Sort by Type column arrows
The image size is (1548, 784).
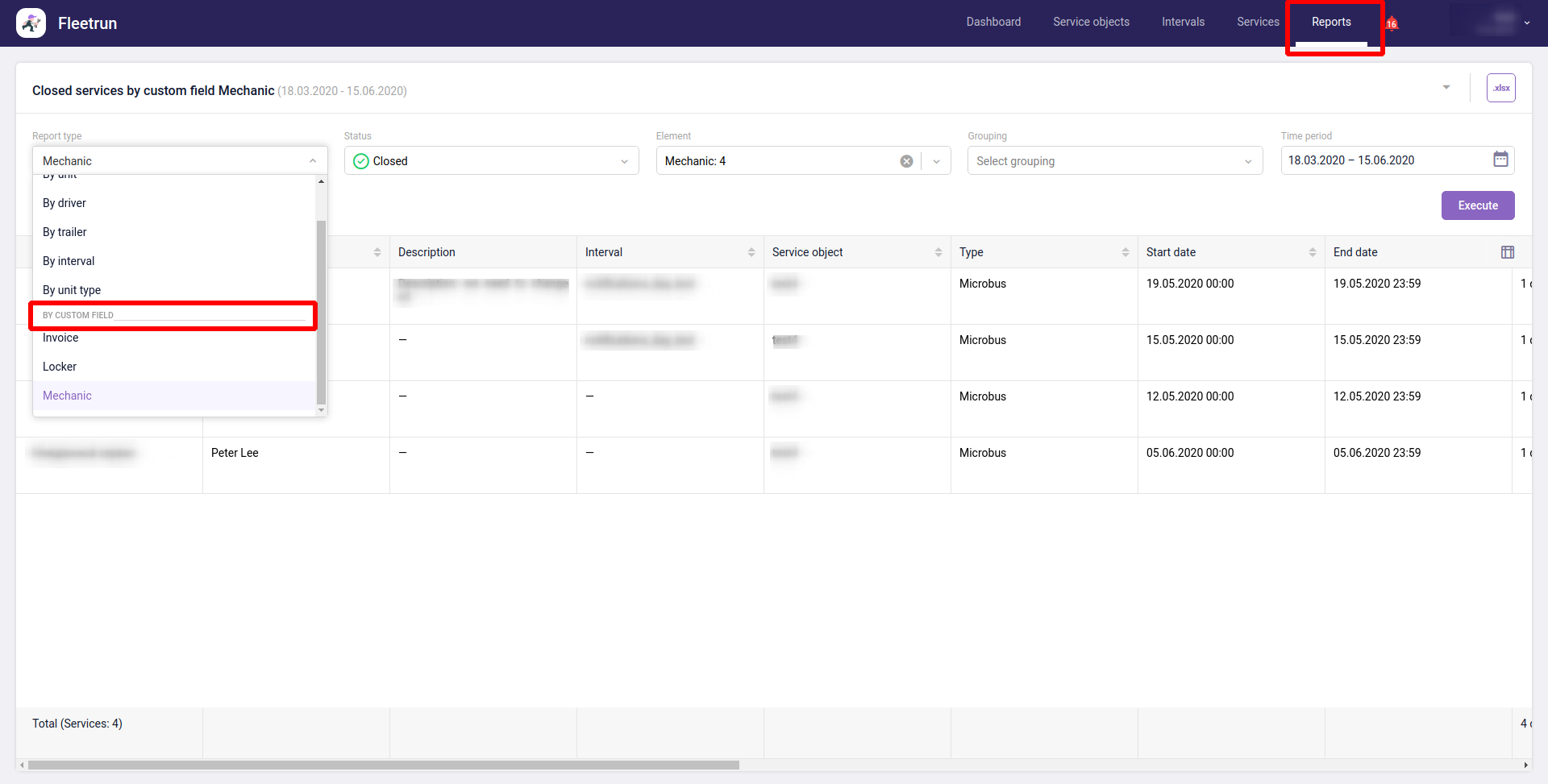tap(1125, 252)
